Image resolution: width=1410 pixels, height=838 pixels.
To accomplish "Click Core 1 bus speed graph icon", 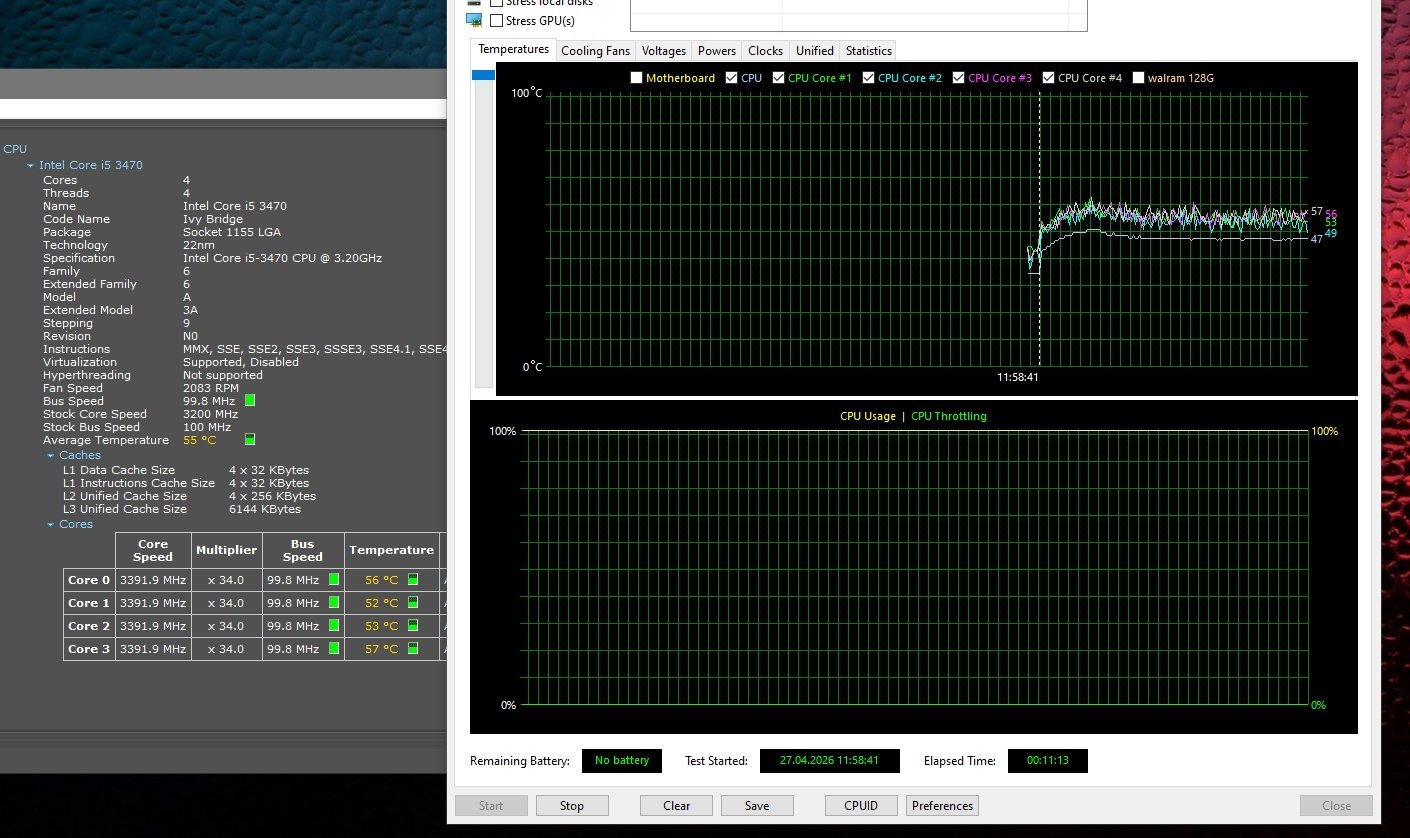I will [334, 603].
